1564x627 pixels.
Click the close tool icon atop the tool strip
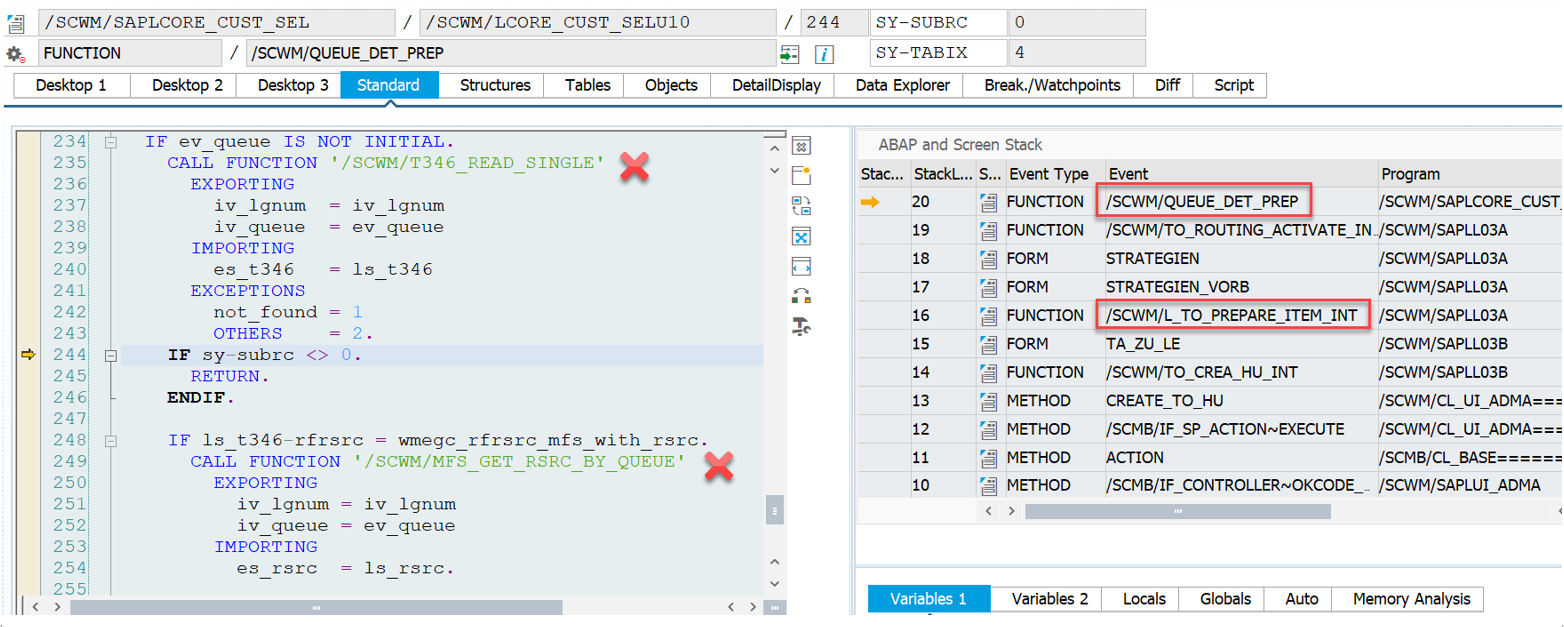coord(801,147)
